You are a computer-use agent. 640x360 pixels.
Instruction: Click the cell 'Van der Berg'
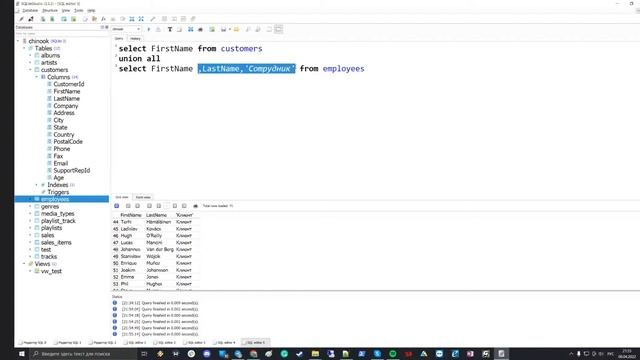tap(160, 249)
